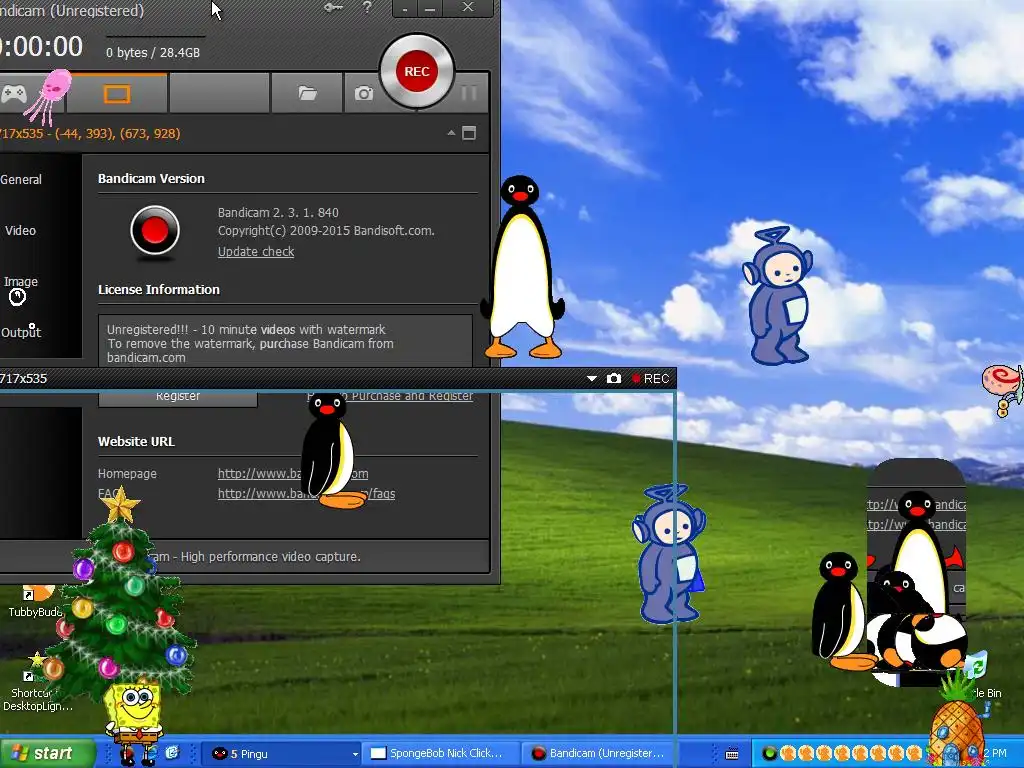Click Gary the snail at the screen edge
The height and width of the screenshot is (768, 1024).
coord(1004,390)
